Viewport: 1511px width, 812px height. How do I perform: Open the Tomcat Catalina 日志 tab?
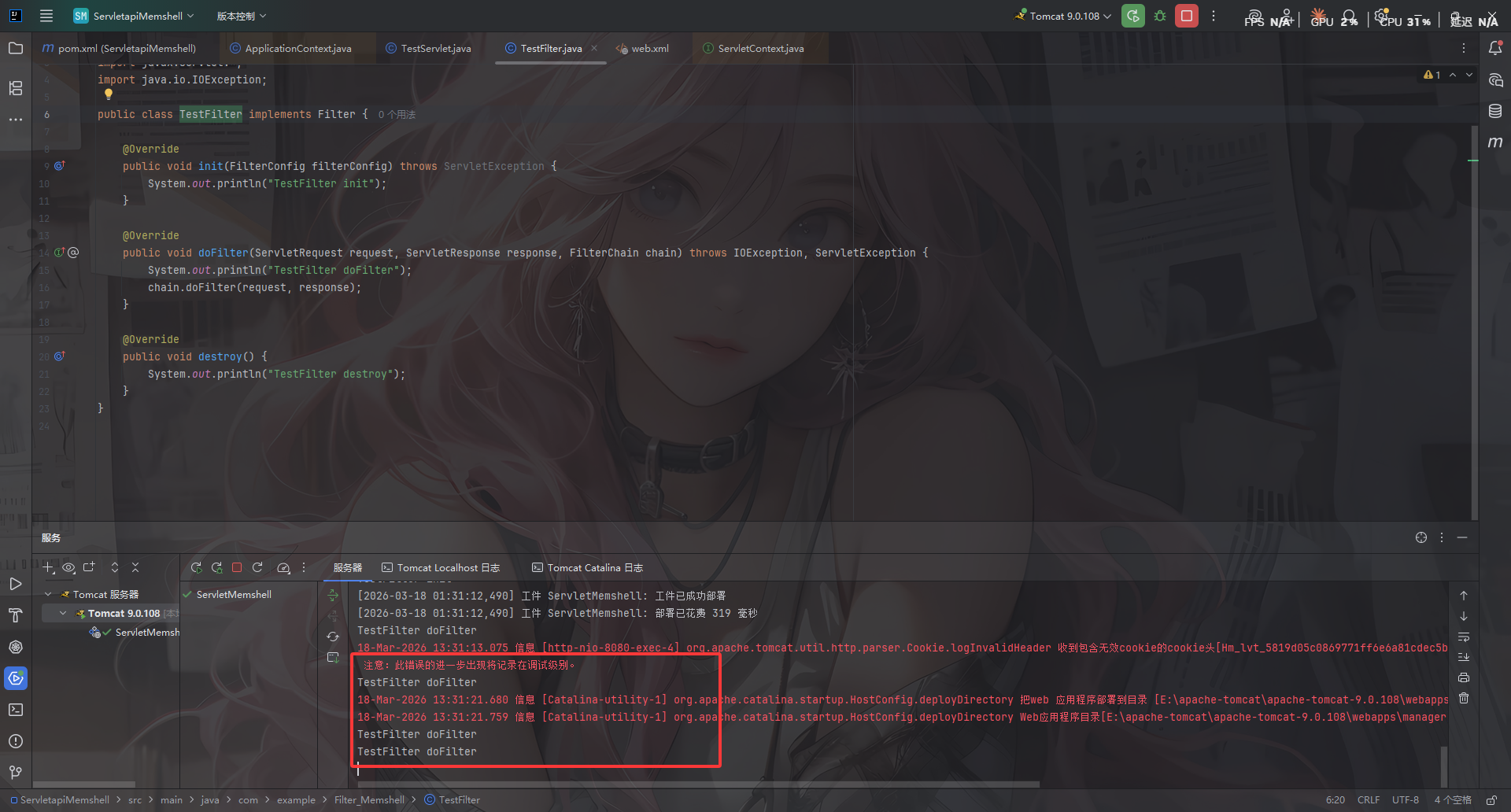click(594, 567)
